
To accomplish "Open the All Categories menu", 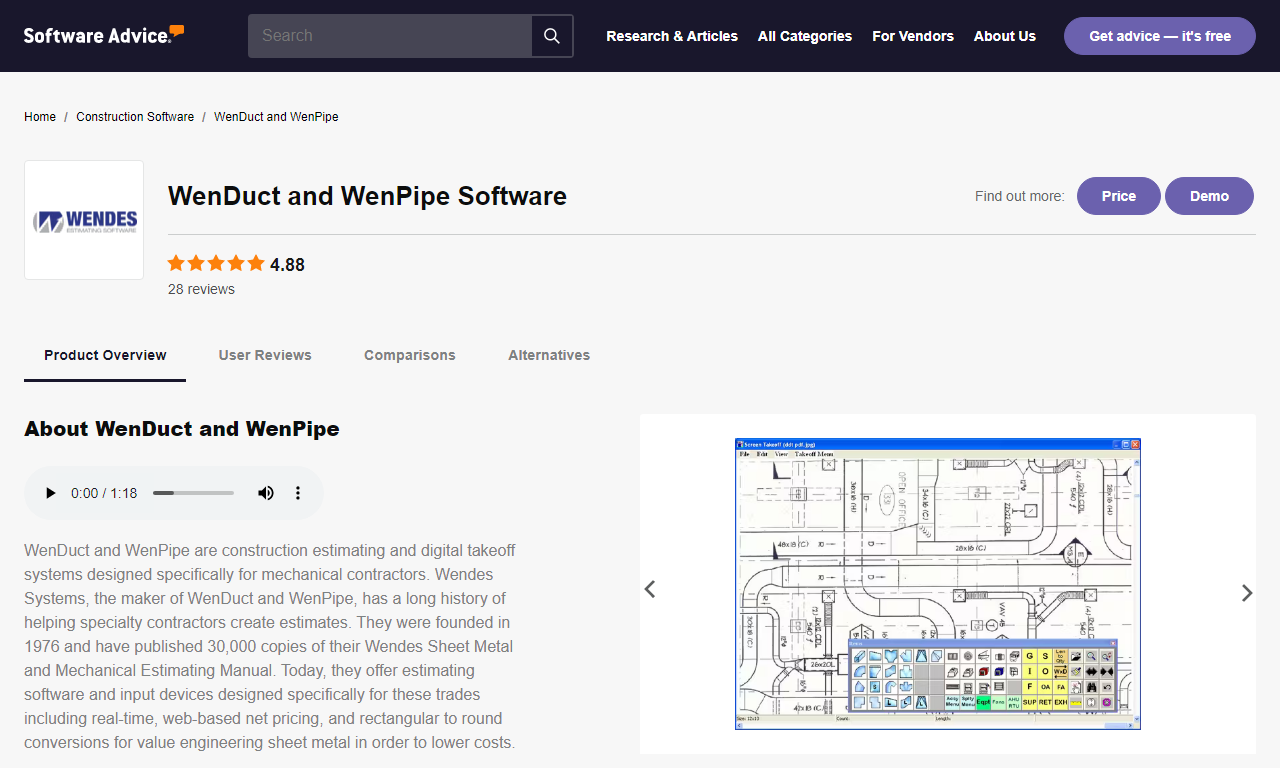I will pos(805,36).
